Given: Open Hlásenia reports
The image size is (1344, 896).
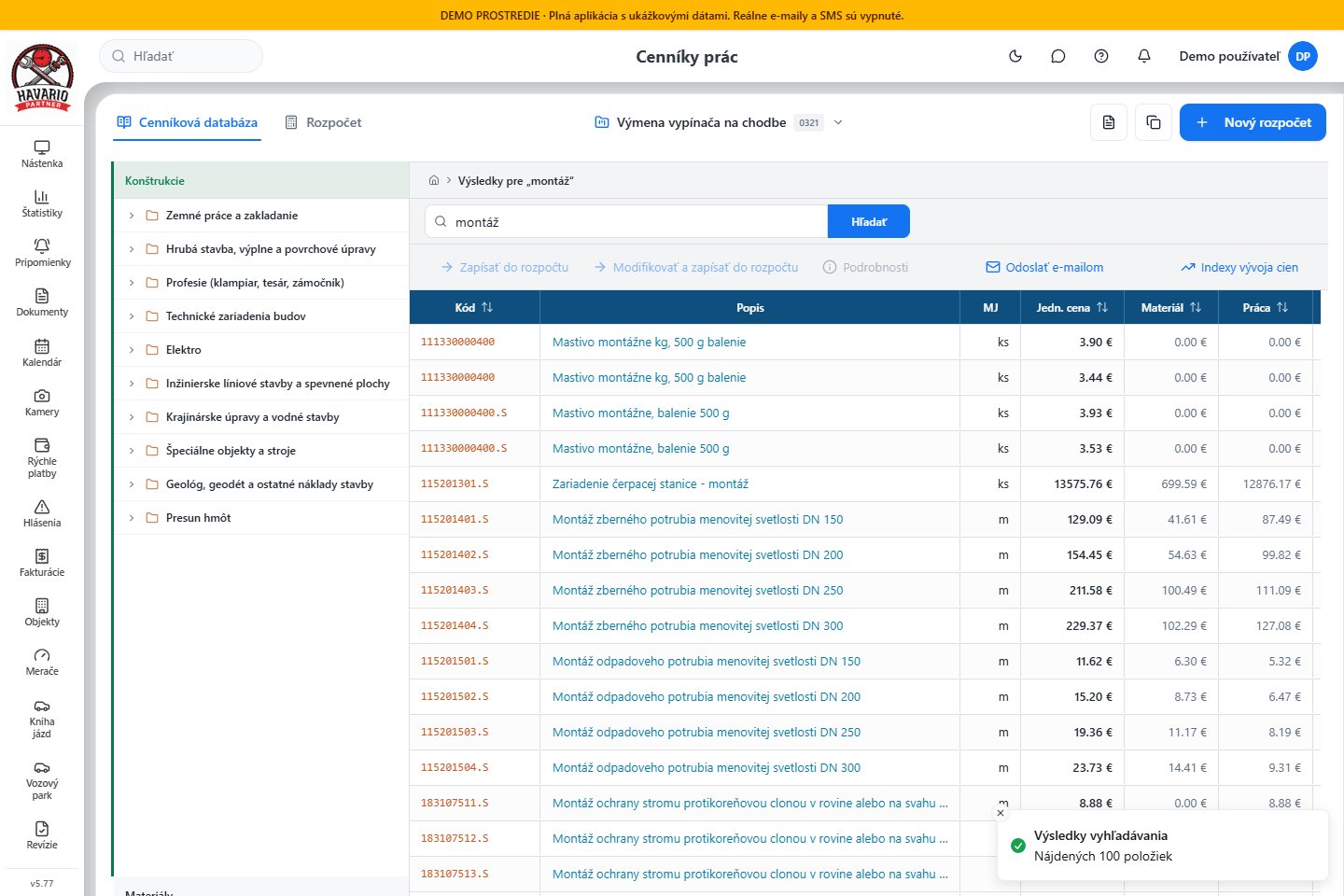Looking at the screenshot, I should coord(42,513).
